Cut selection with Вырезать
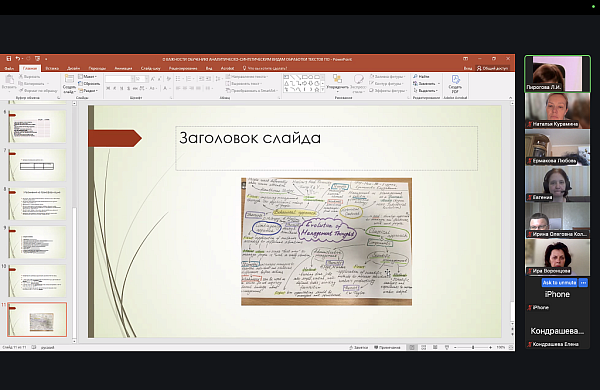600x390 pixels. point(29,77)
